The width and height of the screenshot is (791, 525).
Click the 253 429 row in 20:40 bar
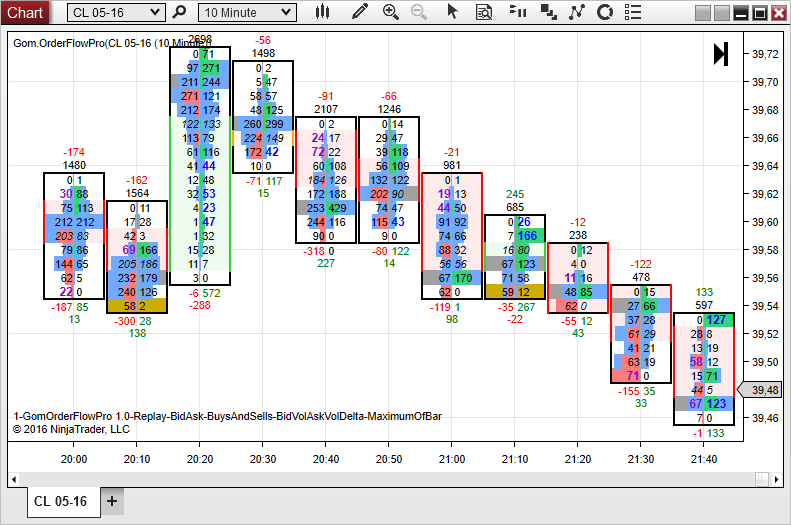(326, 208)
